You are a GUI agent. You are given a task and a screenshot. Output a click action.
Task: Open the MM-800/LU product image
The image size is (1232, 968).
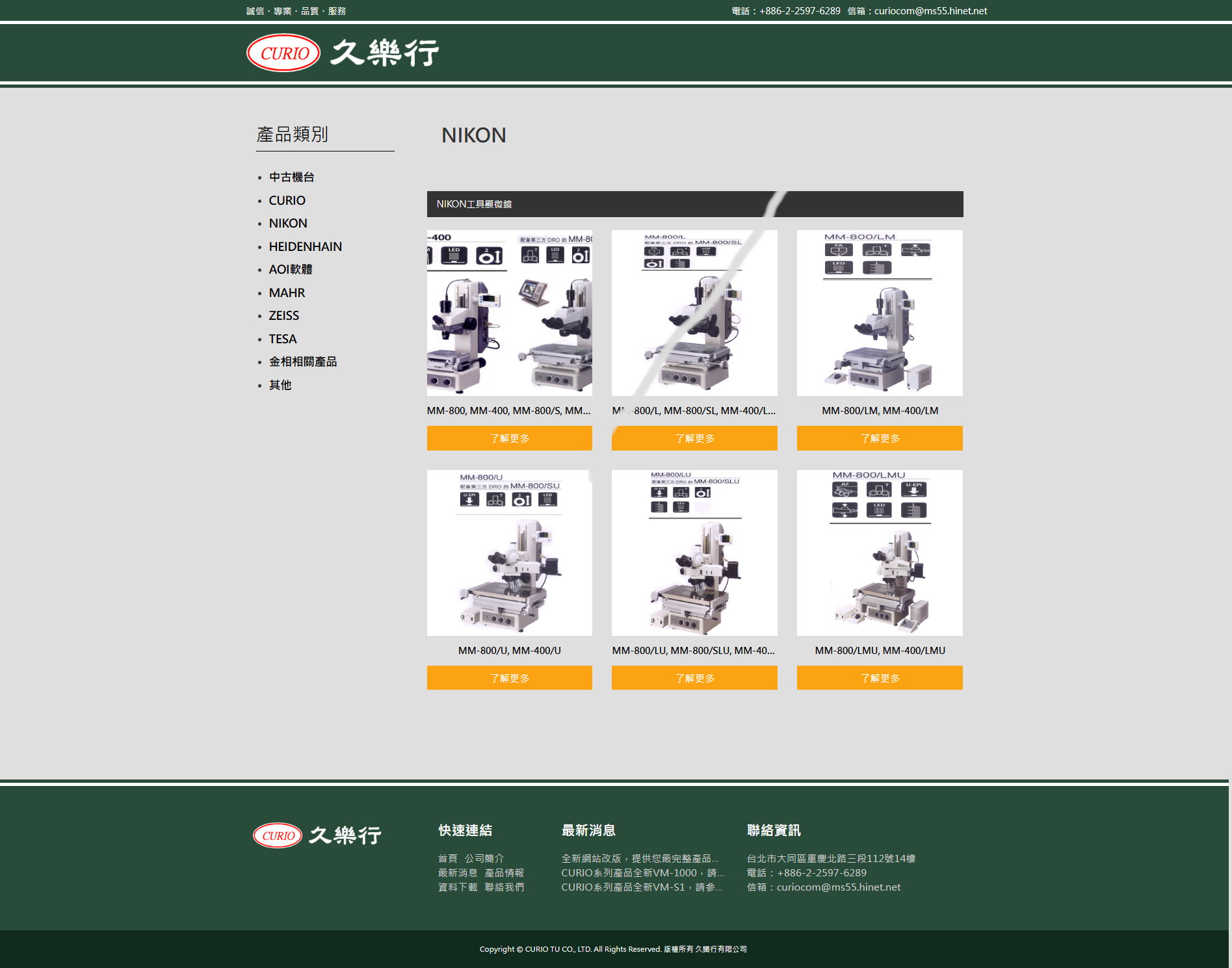click(694, 553)
